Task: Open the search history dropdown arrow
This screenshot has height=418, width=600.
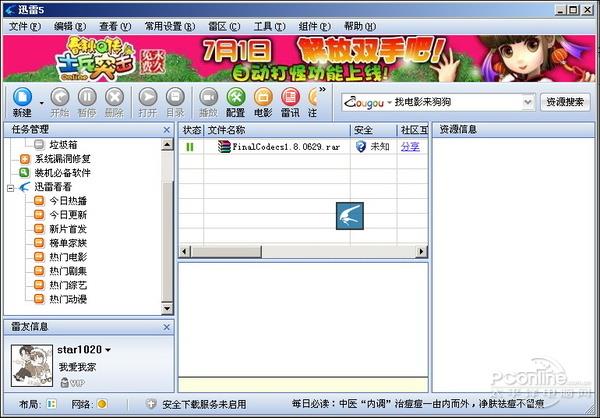Action: click(x=528, y=103)
